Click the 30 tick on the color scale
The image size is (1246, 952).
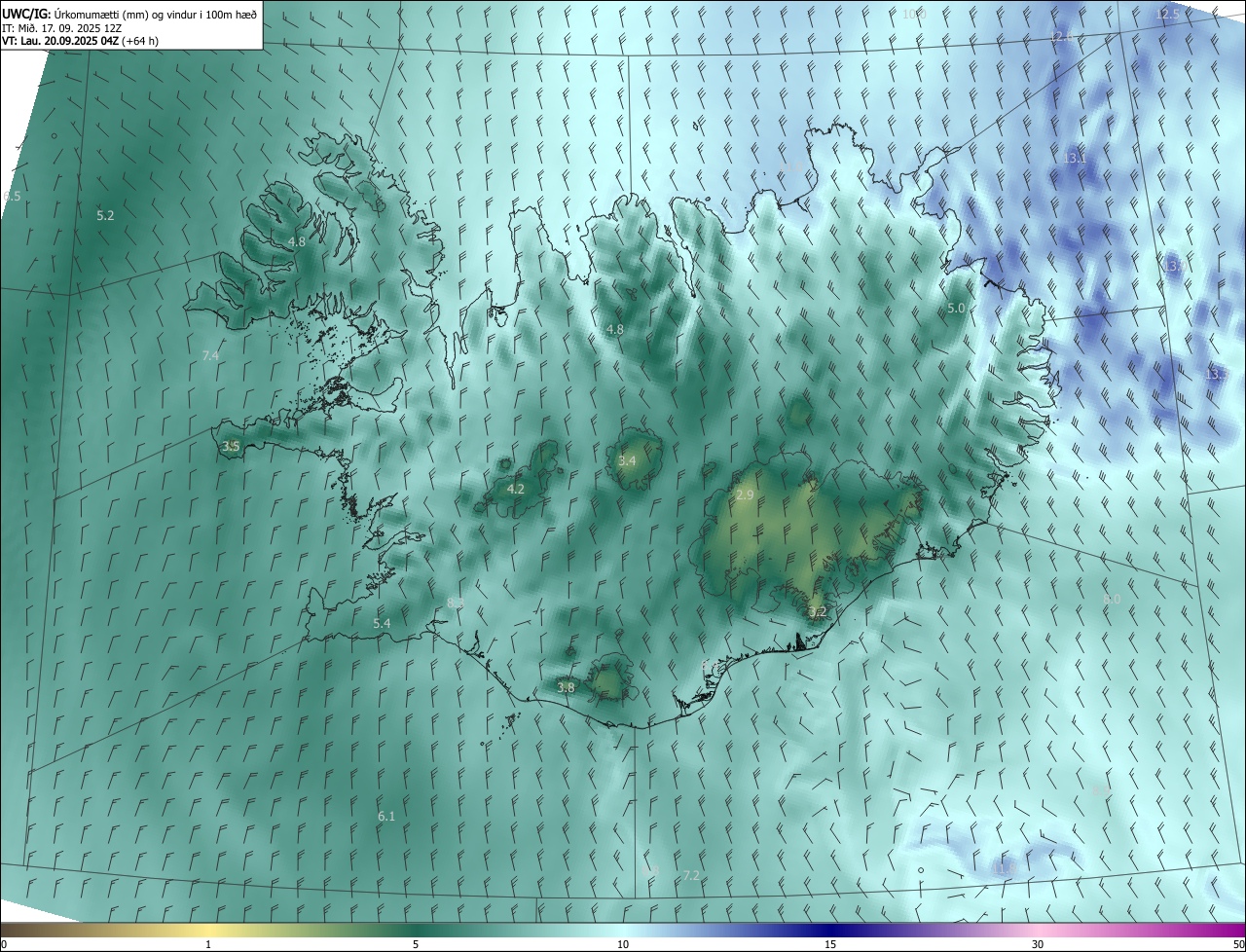click(x=1038, y=945)
